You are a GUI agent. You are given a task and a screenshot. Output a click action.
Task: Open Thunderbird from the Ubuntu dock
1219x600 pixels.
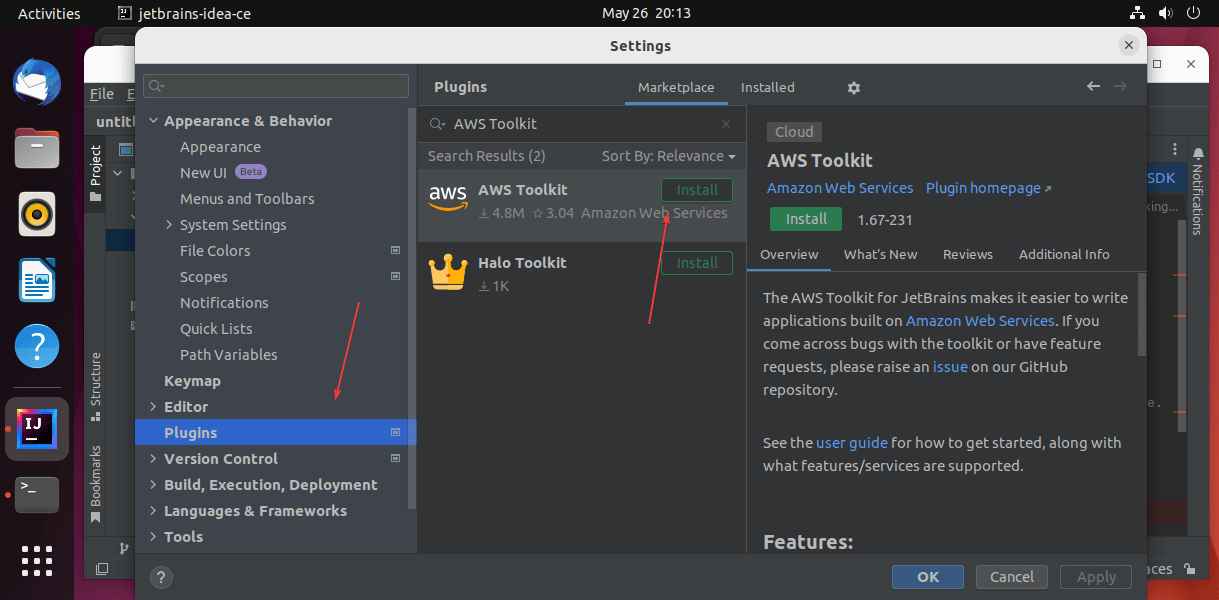click(37, 83)
